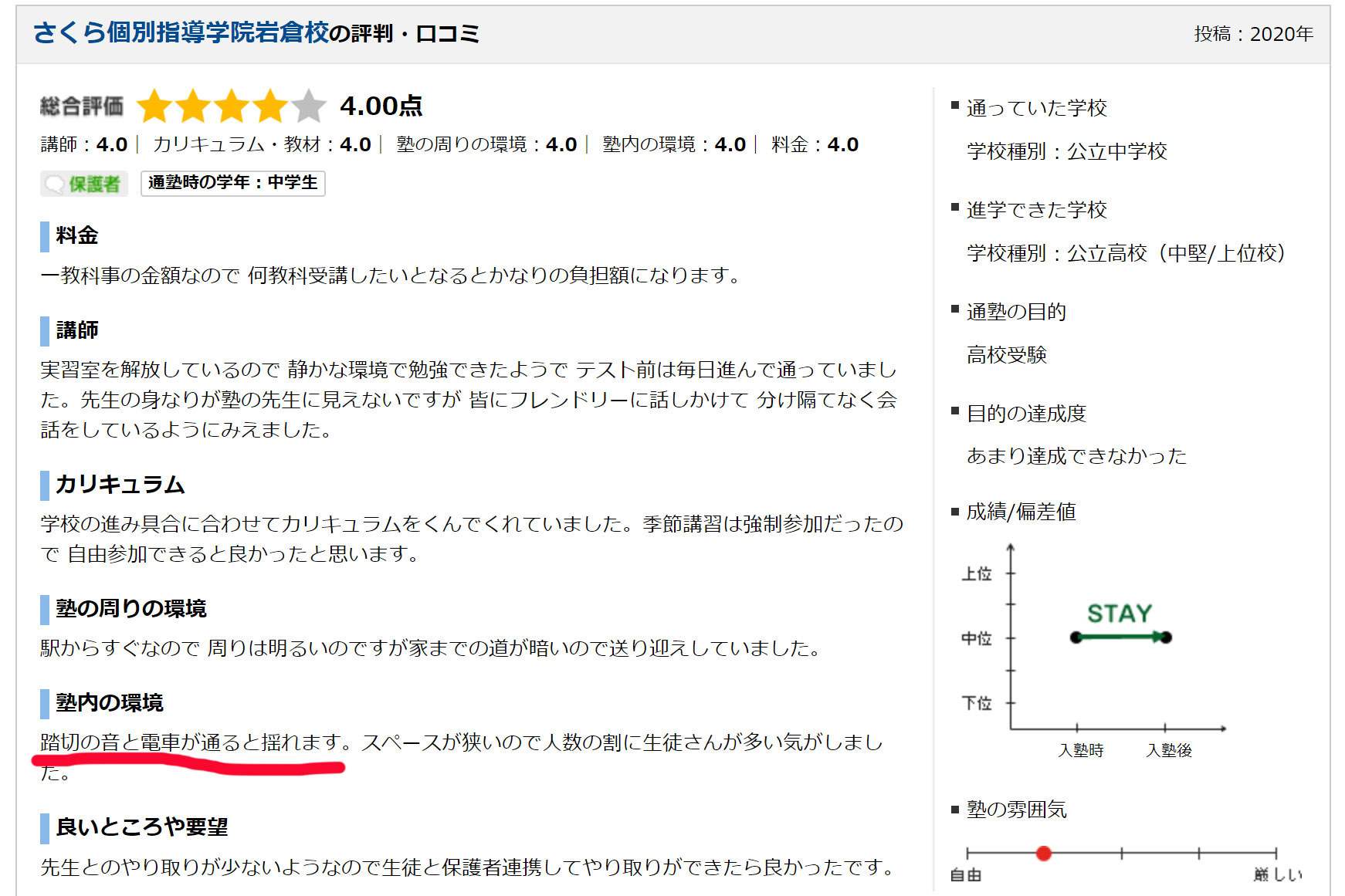Click the 投稿：2020年 posting date
Screen dimensions: 1345x896
1253,34
